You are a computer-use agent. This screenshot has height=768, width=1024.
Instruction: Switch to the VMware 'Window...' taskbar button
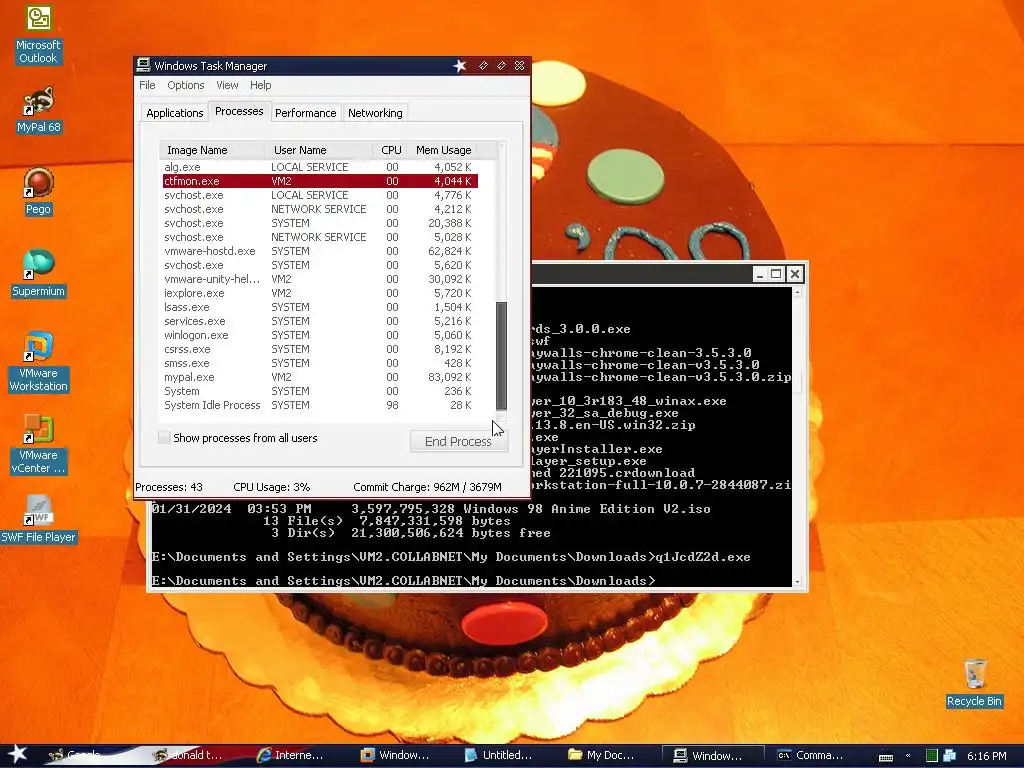394,755
